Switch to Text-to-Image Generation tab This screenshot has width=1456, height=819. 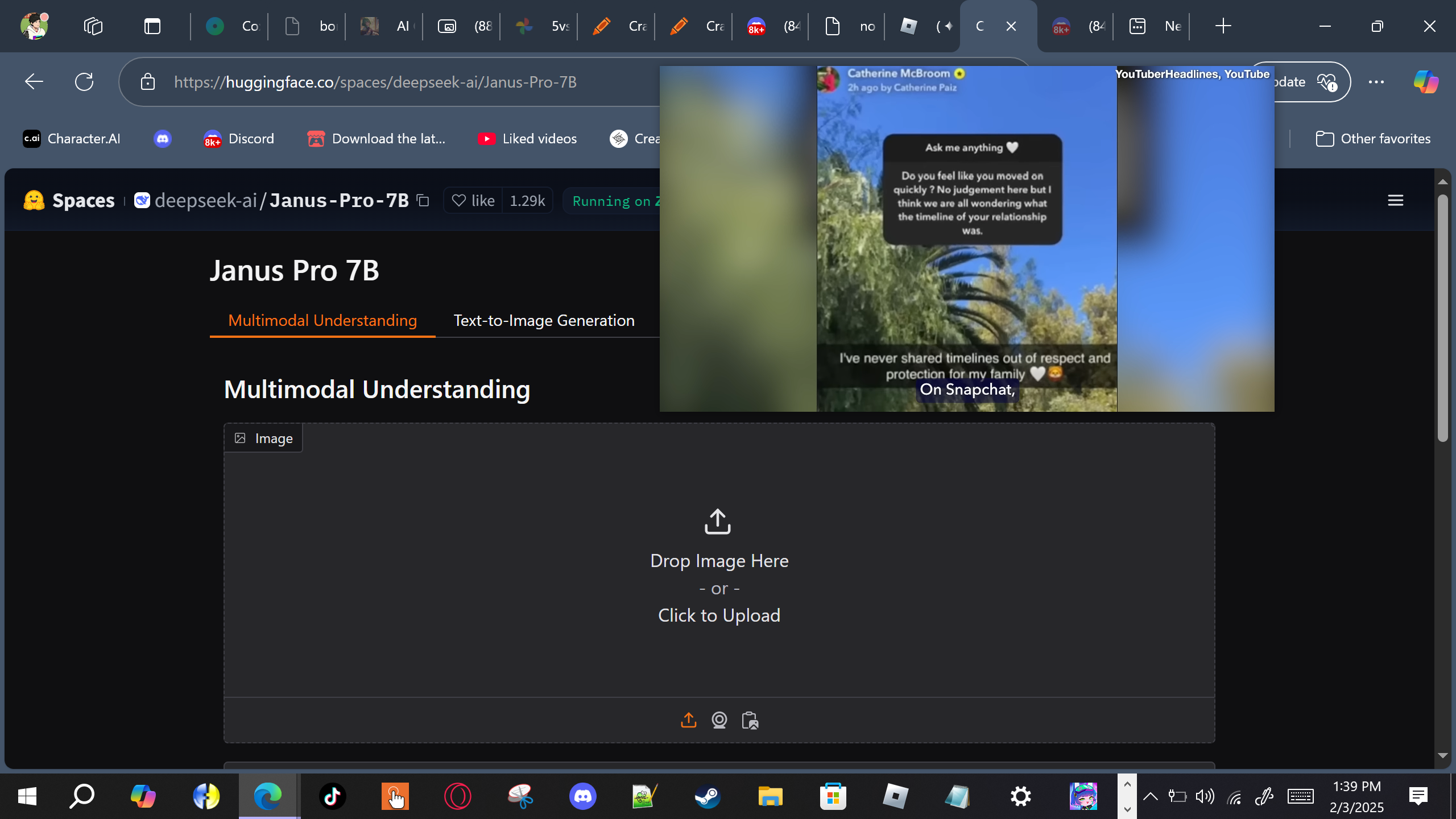544,321
